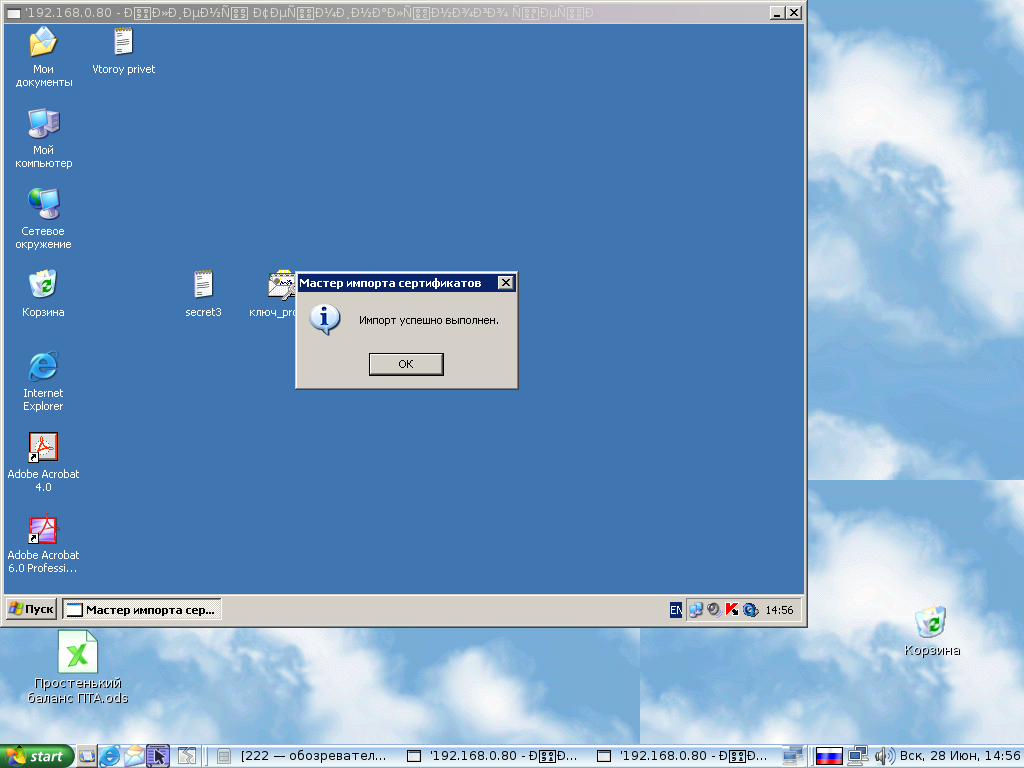Open Мои документы folder icon
This screenshot has width=1024, height=768.
43,44
